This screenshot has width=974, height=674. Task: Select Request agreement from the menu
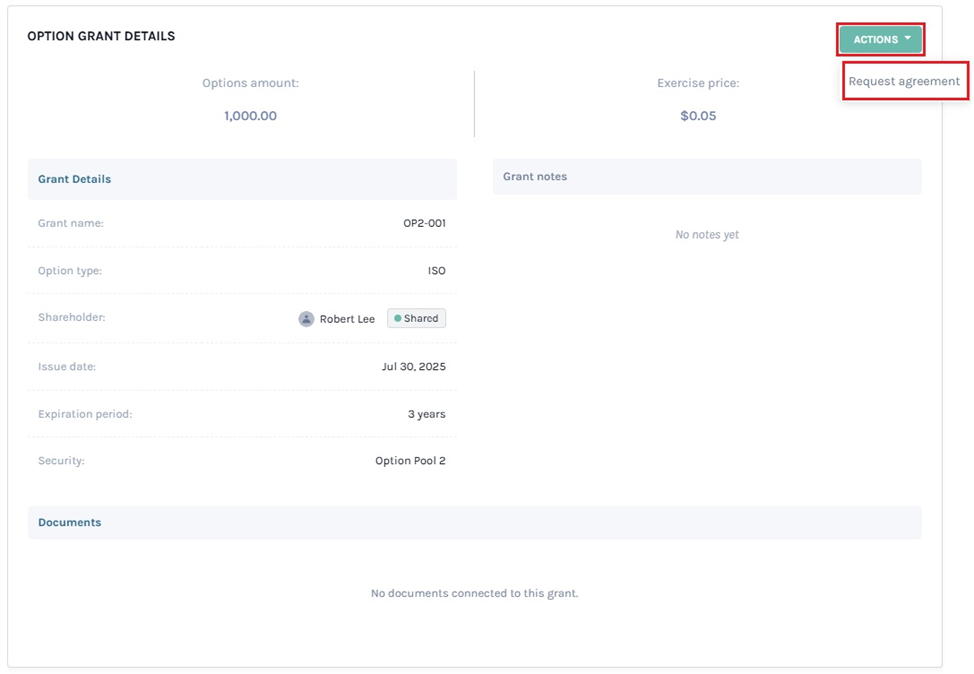point(904,82)
